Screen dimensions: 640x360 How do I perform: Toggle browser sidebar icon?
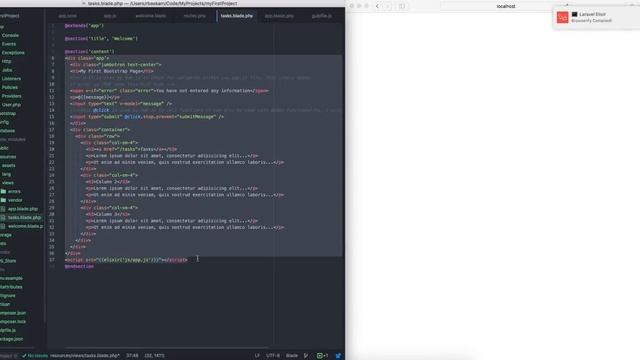[402, 6]
